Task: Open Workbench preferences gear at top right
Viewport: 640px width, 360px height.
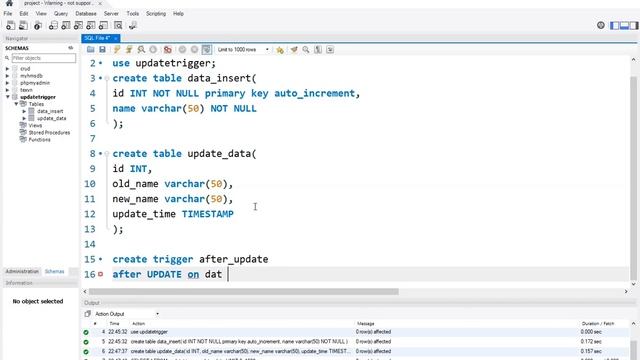Action: pyautogui.click(x=601, y=25)
